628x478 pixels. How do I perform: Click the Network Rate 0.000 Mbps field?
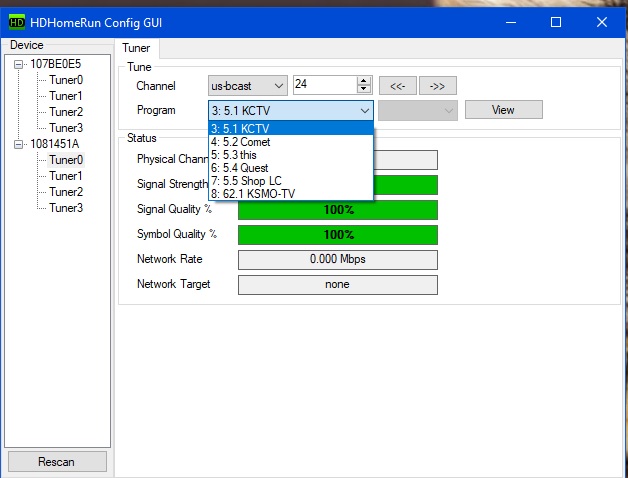[338, 260]
